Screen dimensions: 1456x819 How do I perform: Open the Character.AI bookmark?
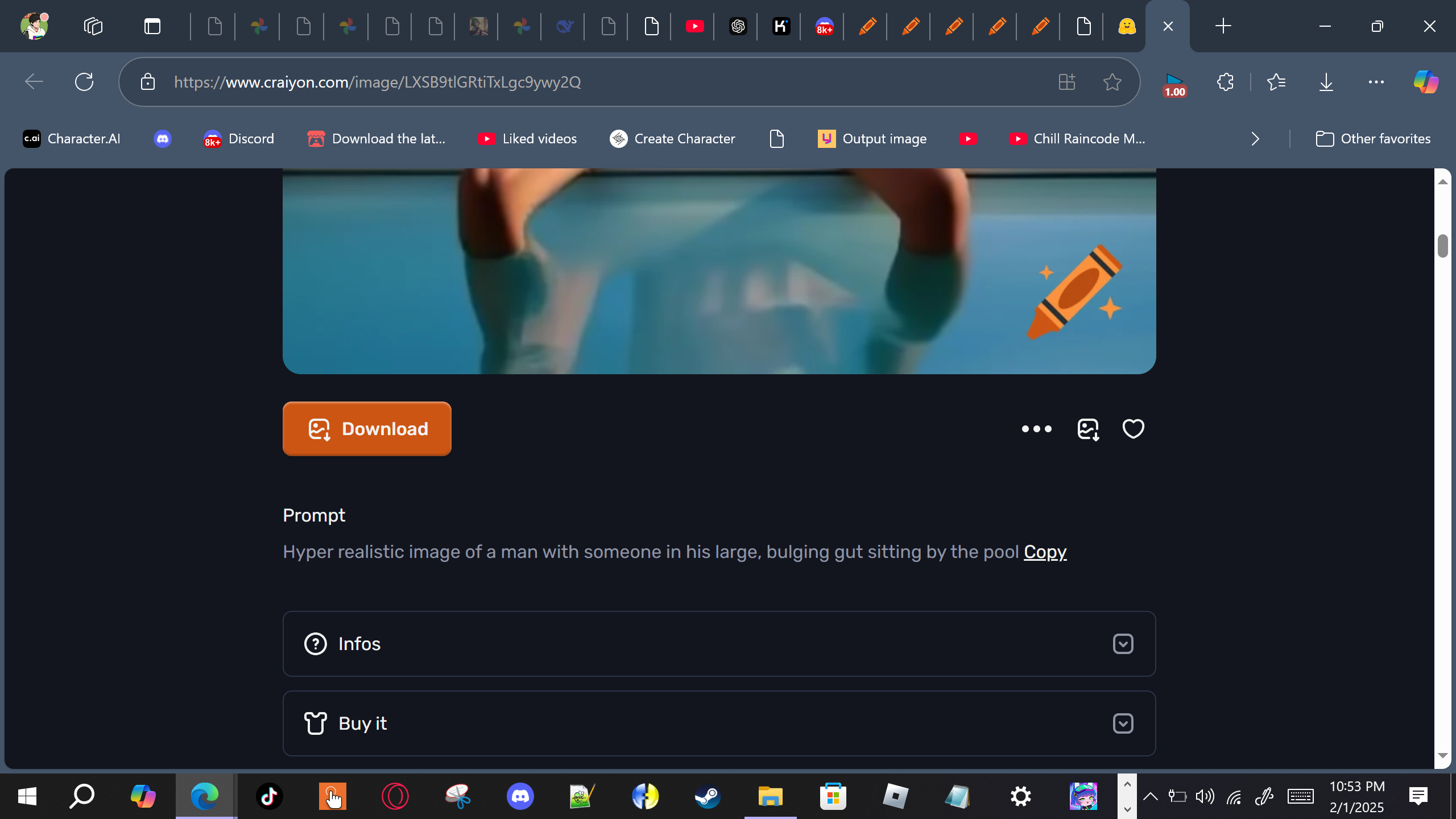pos(72,139)
